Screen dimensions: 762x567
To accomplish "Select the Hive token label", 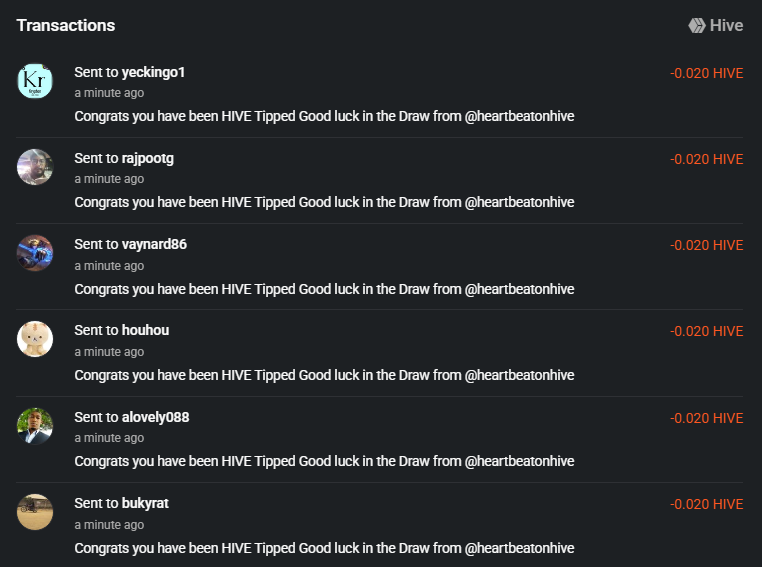I will pos(726,26).
